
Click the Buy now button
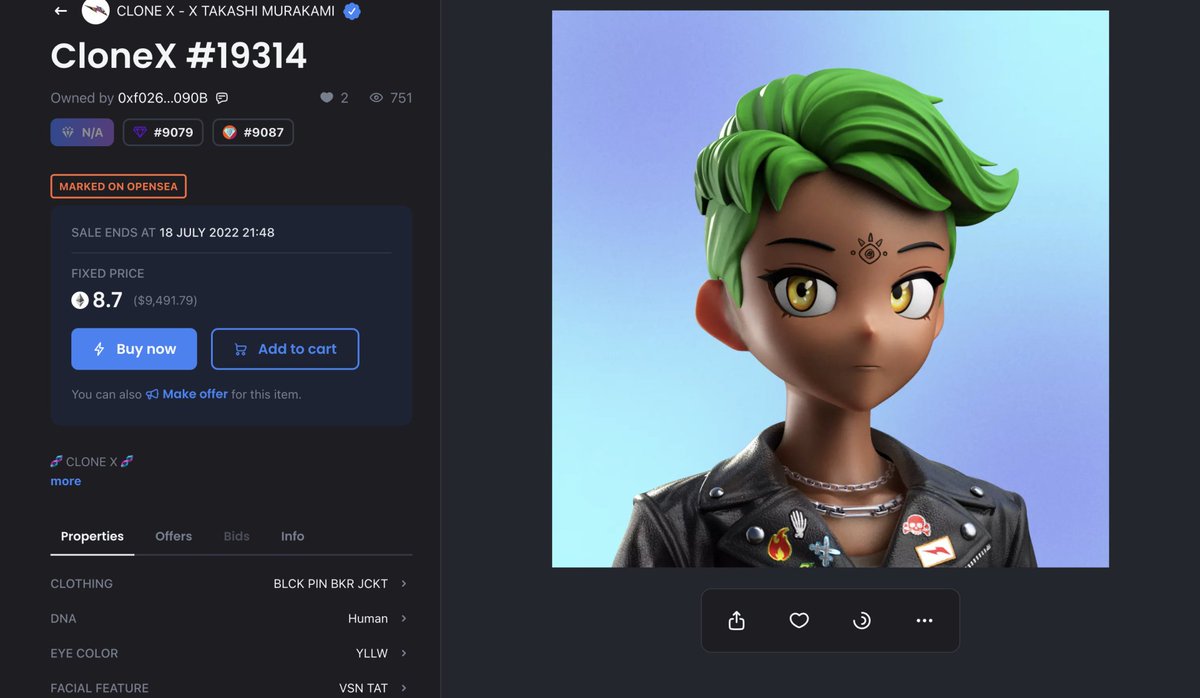134,349
